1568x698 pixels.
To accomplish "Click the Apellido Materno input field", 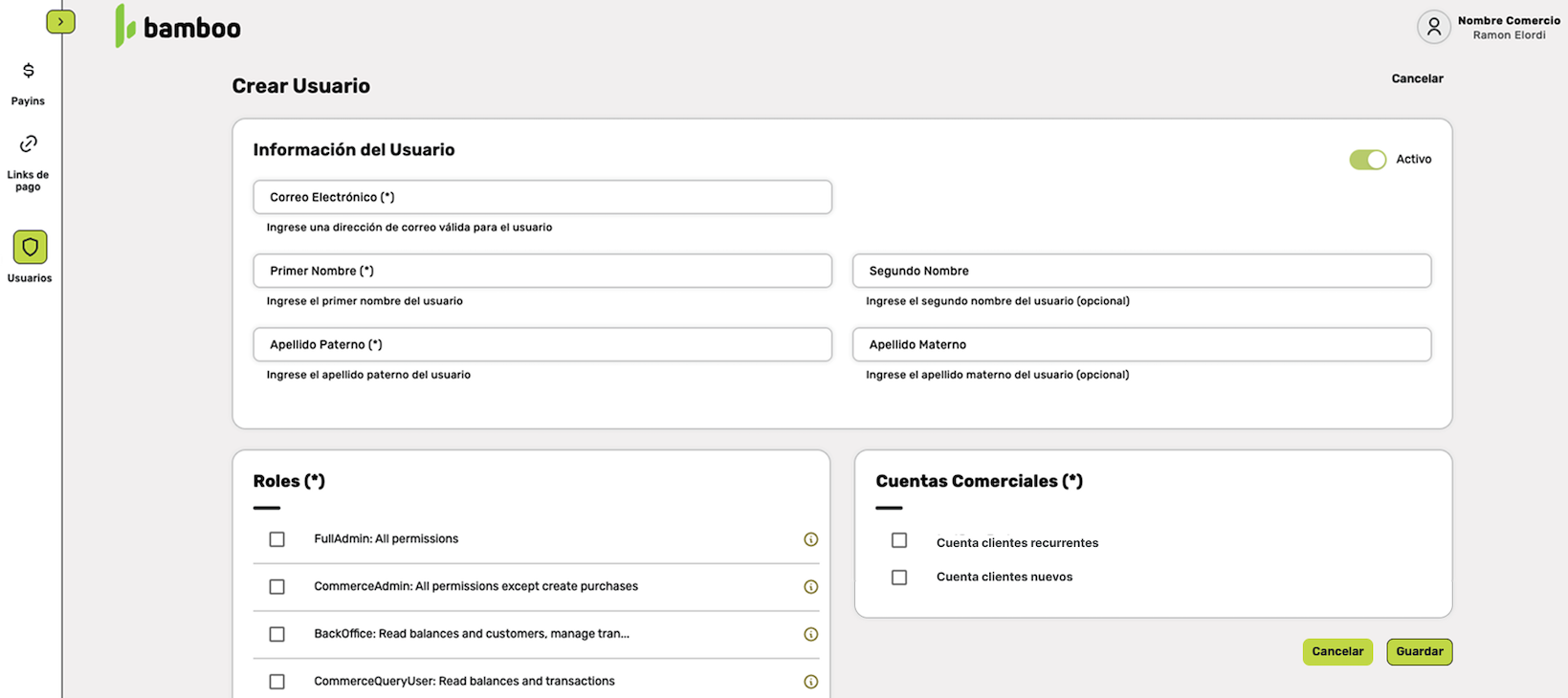I will pos(1141,345).
